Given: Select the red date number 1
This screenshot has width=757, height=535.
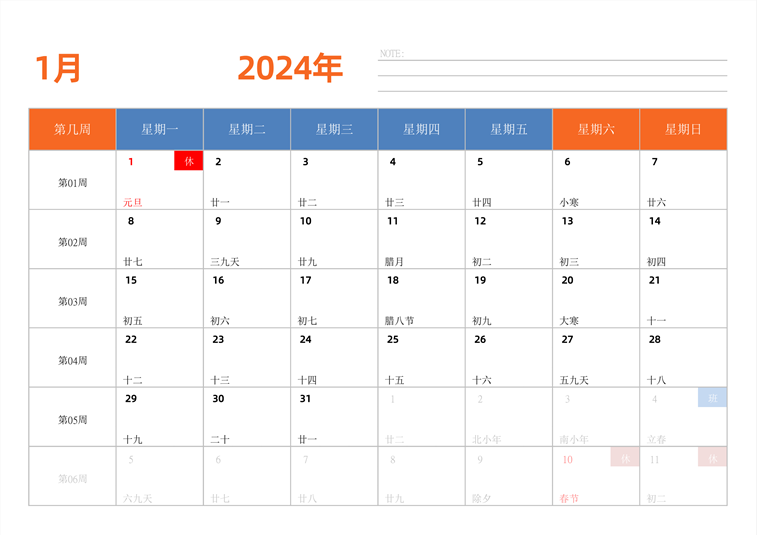Looking at the screenshot, I should [x=131, y=162].
